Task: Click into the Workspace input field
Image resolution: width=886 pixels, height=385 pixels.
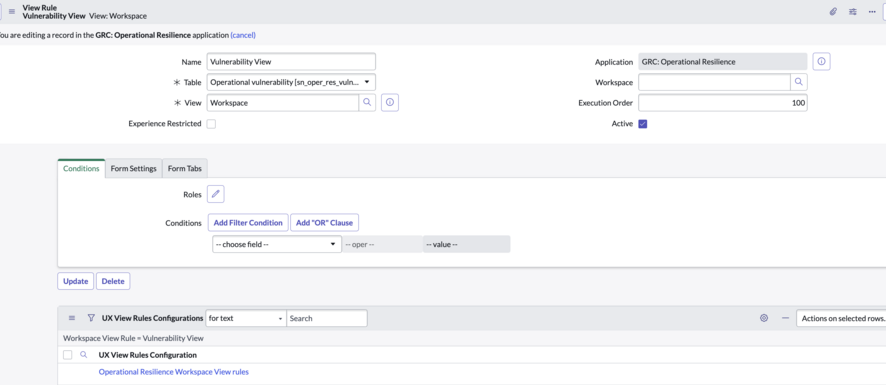Action: point(714,83)
